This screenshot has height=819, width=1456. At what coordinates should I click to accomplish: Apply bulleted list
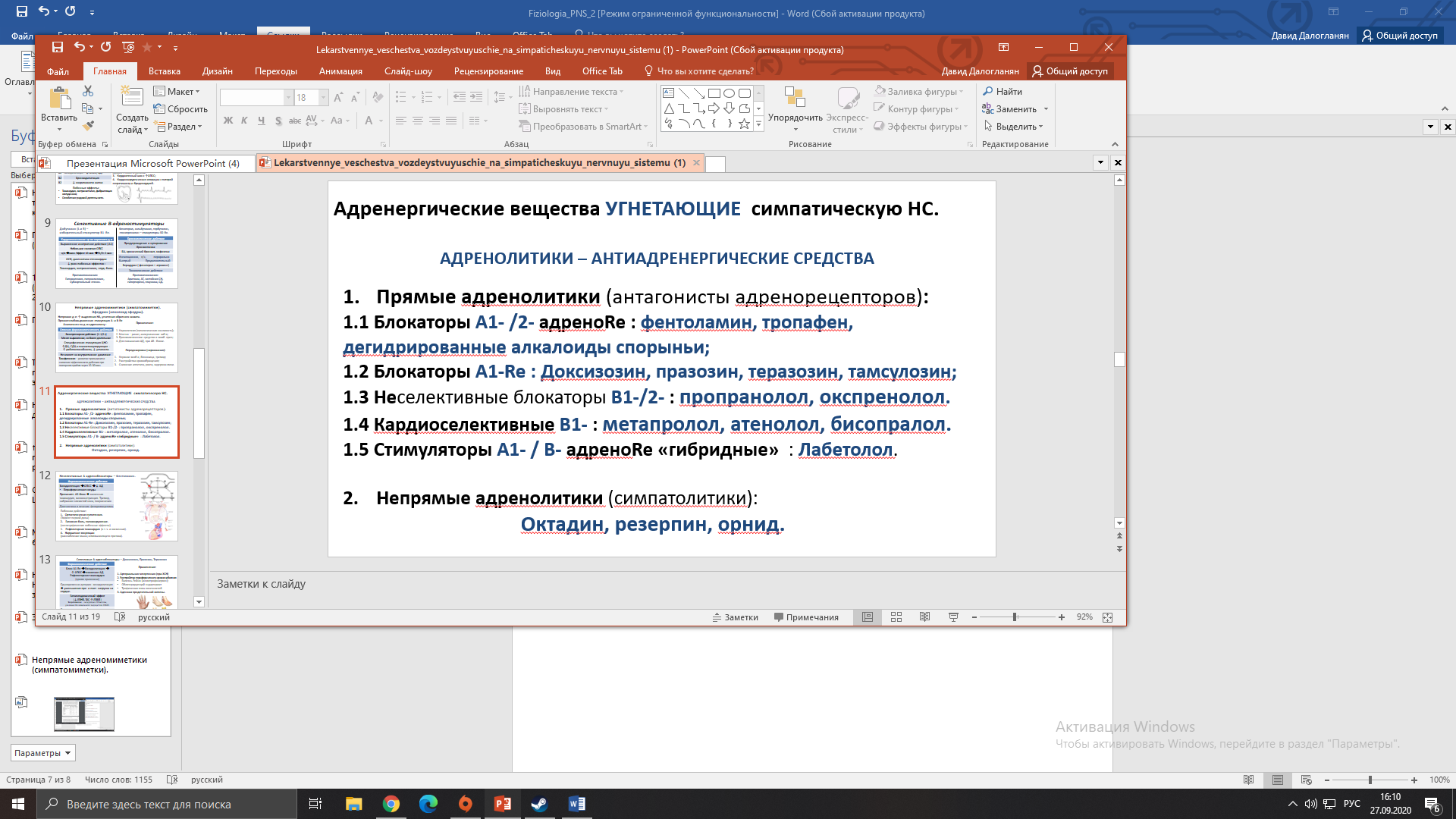click(400, 97)
